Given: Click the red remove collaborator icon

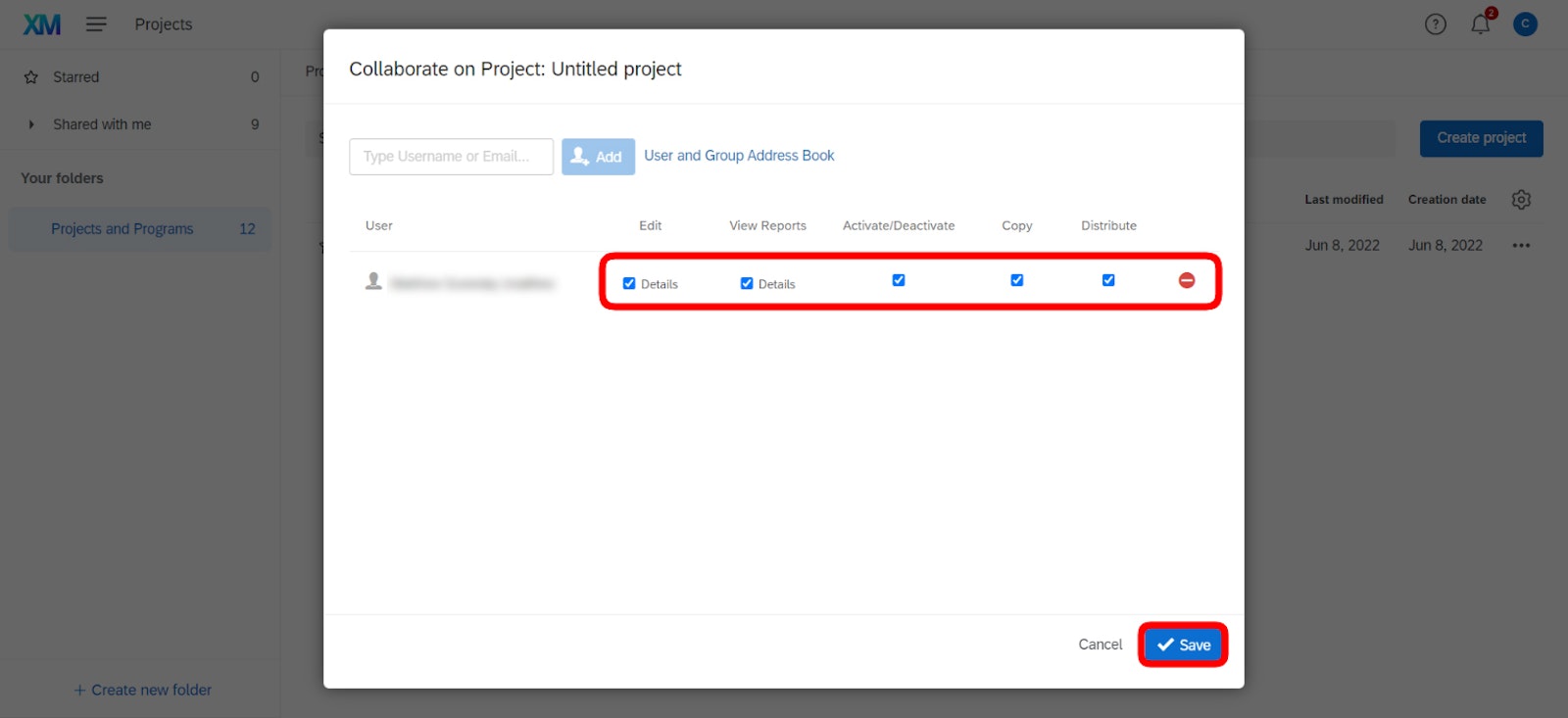Looking at the screenshot, I should [1186, 281].
